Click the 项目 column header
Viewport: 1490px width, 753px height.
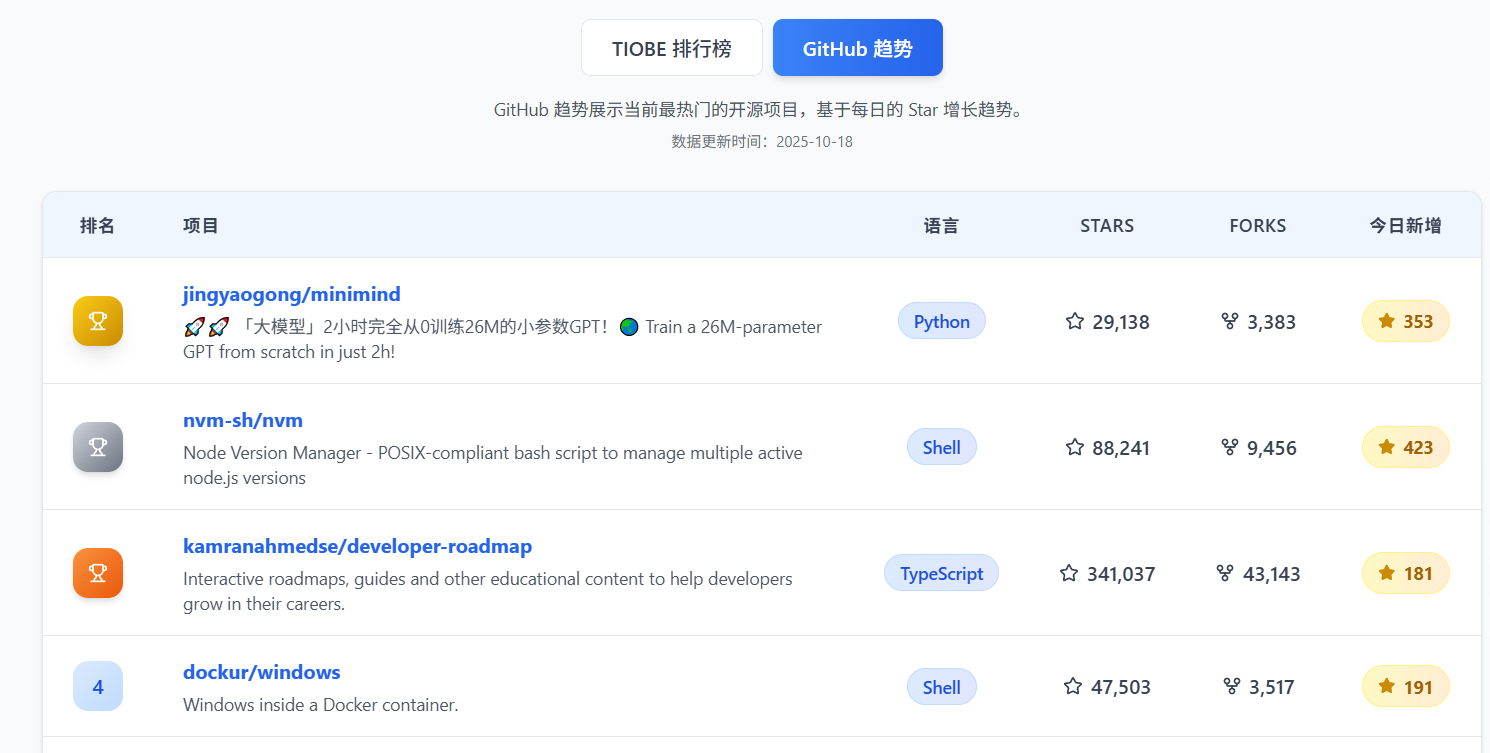(x=201, y=225)
